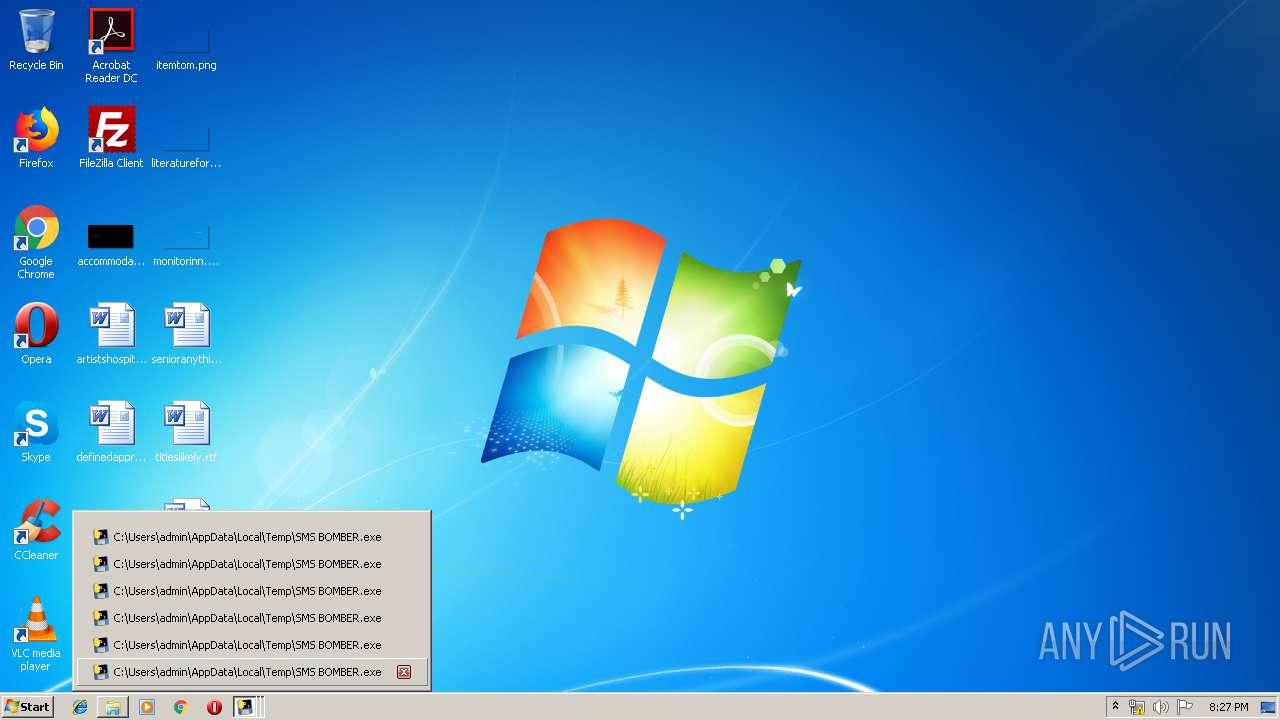Open the Action Center flag icon
Viewport: 1280px width, 720px height.
click(x=1185, y=707)
